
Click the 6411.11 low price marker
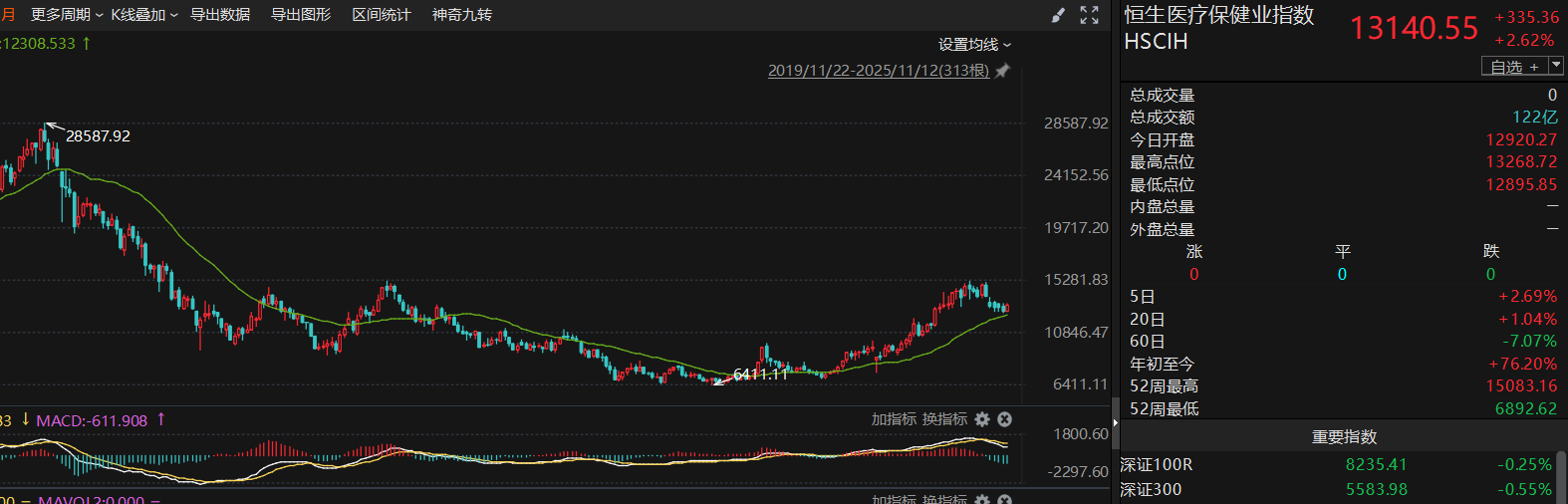click(x=760, y=375)
